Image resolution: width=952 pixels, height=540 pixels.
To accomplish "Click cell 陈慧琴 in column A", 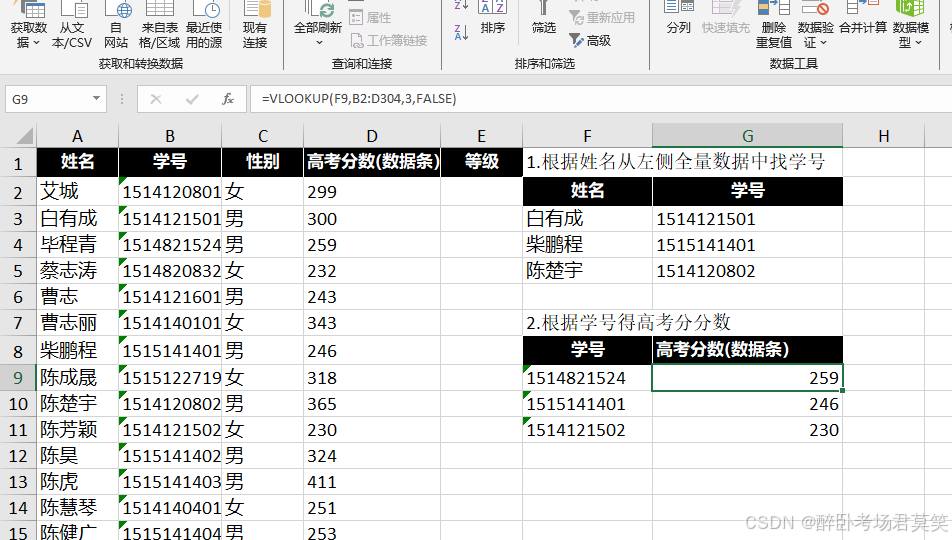I will click(x=77, y=508).
